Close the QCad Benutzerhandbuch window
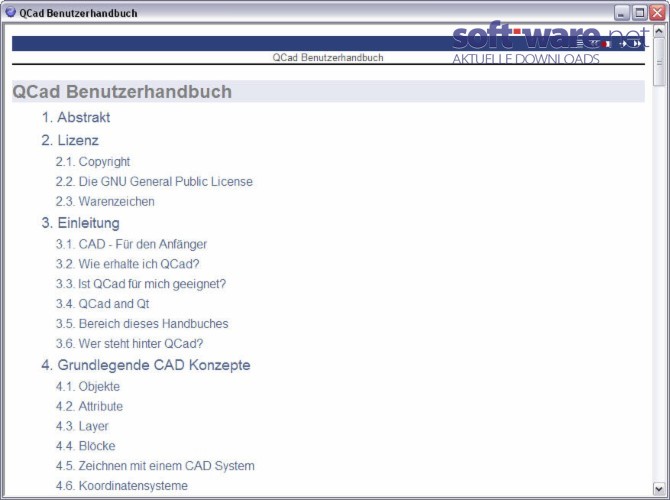The height and width of the screenshot is (500, 670). click(657, 13)
